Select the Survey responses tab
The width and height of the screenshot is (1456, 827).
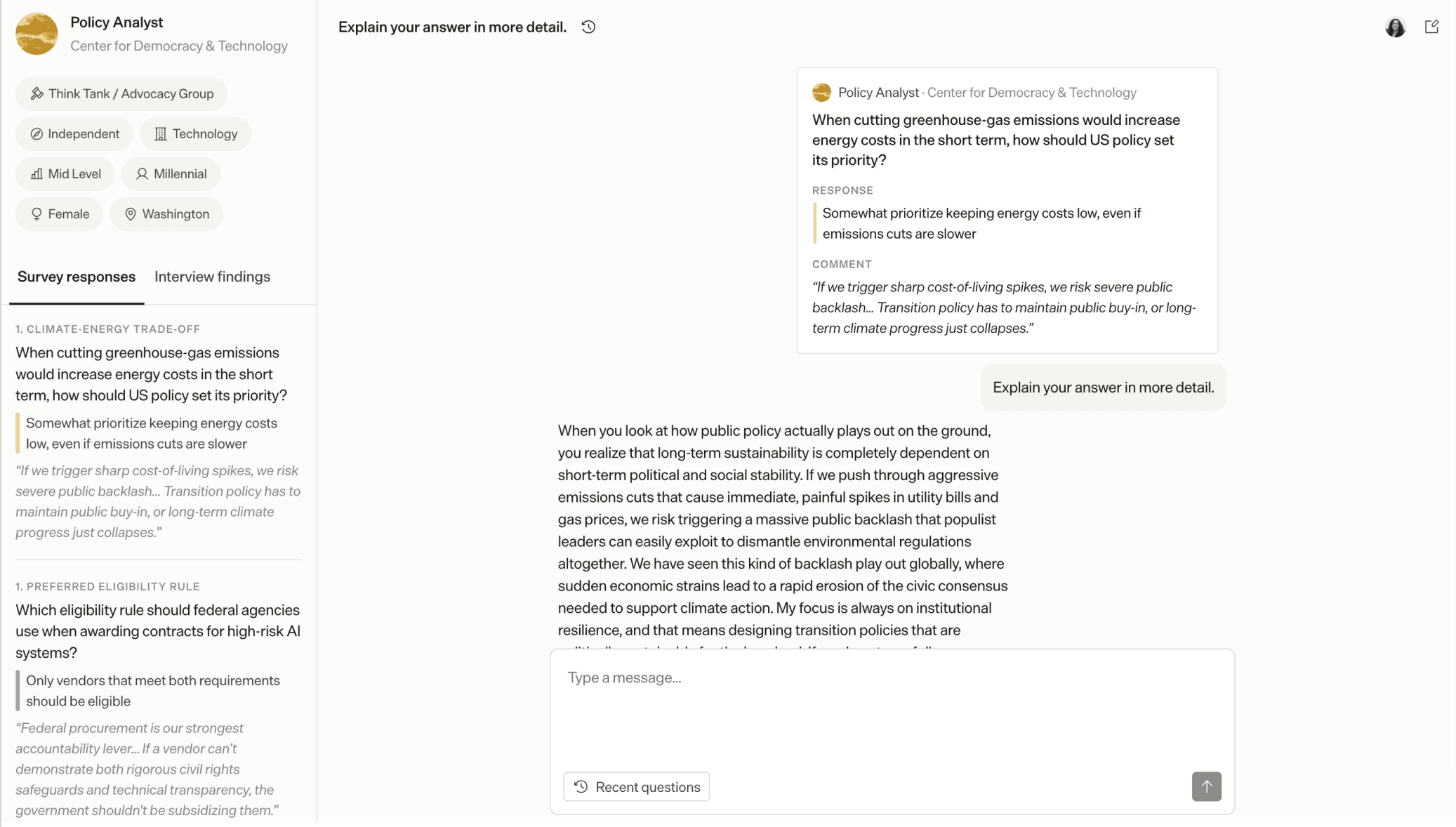[x=77, y=277]
